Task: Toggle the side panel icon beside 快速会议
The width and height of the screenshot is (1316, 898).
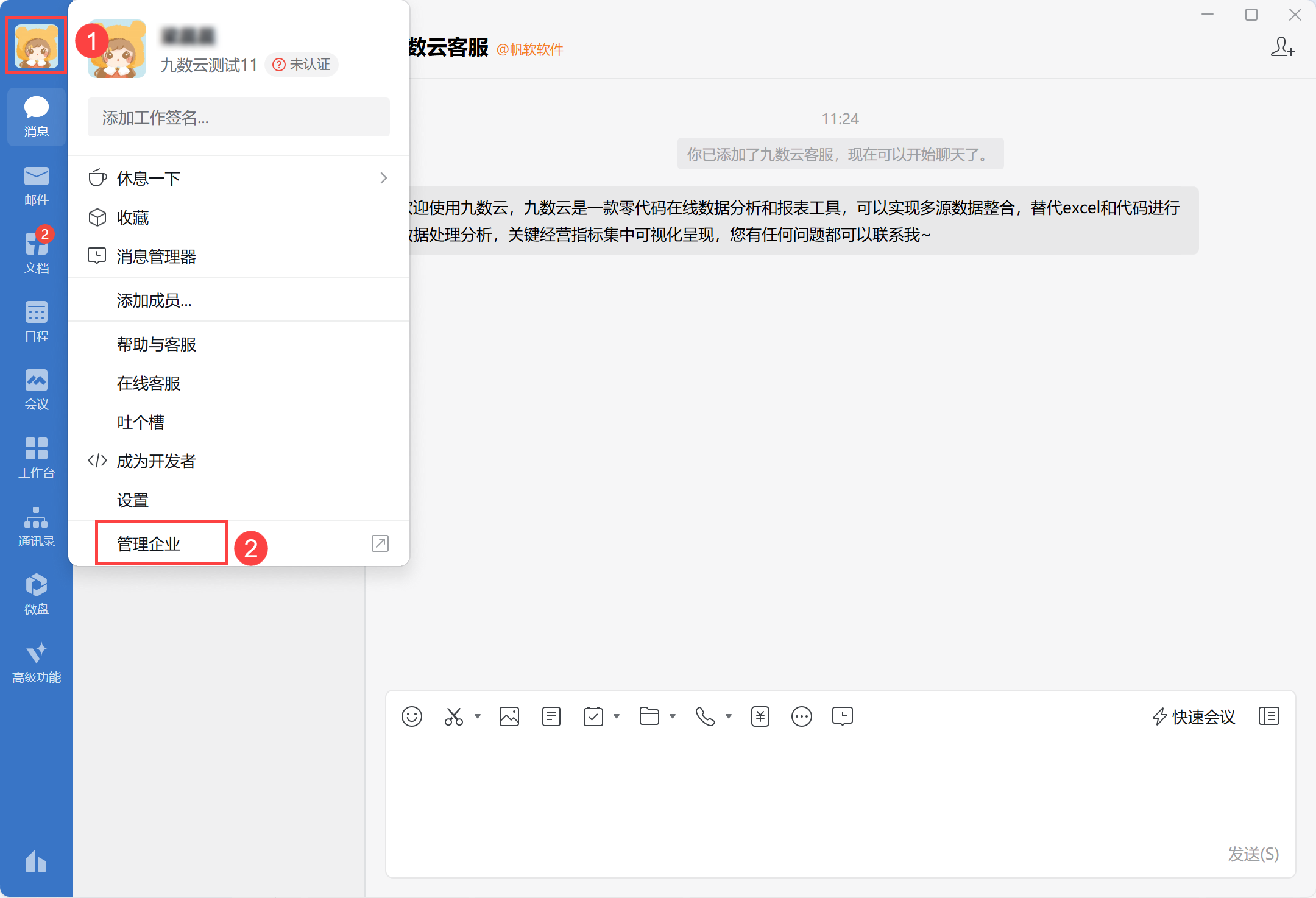Action: (x=1268, y=716)
